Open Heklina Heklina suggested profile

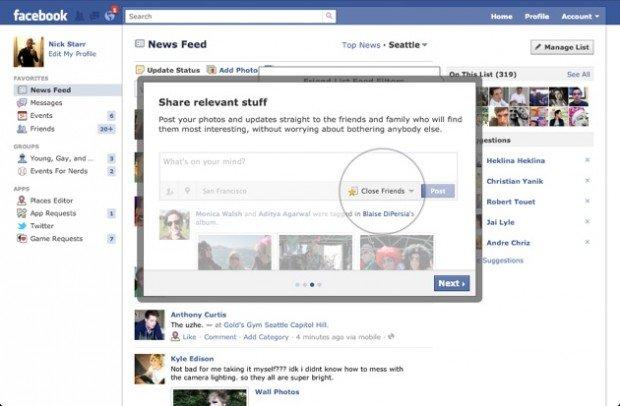[x=515, y=161]
